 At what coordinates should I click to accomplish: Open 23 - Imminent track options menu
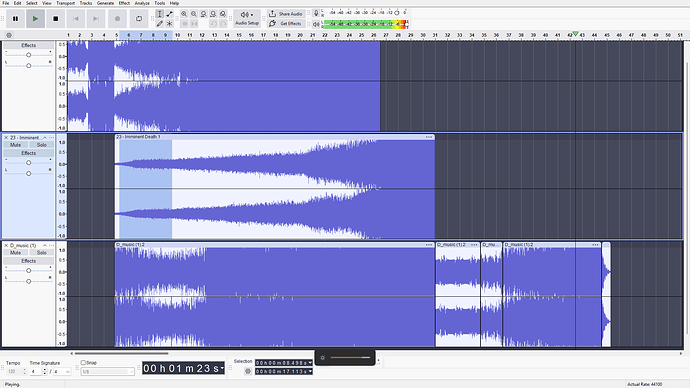point(51,138)
